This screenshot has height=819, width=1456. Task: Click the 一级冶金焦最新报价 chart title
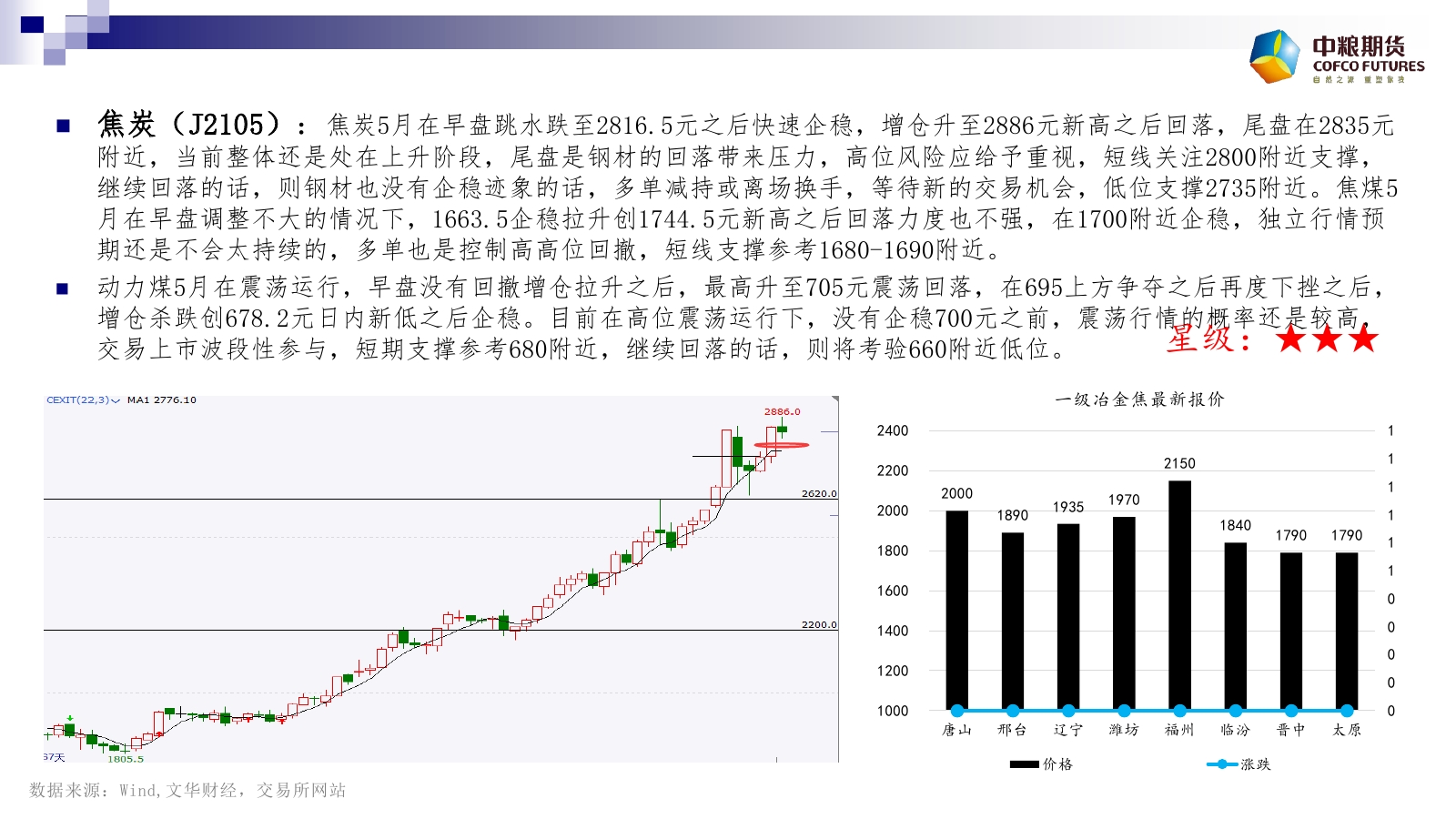(1139, 399)
